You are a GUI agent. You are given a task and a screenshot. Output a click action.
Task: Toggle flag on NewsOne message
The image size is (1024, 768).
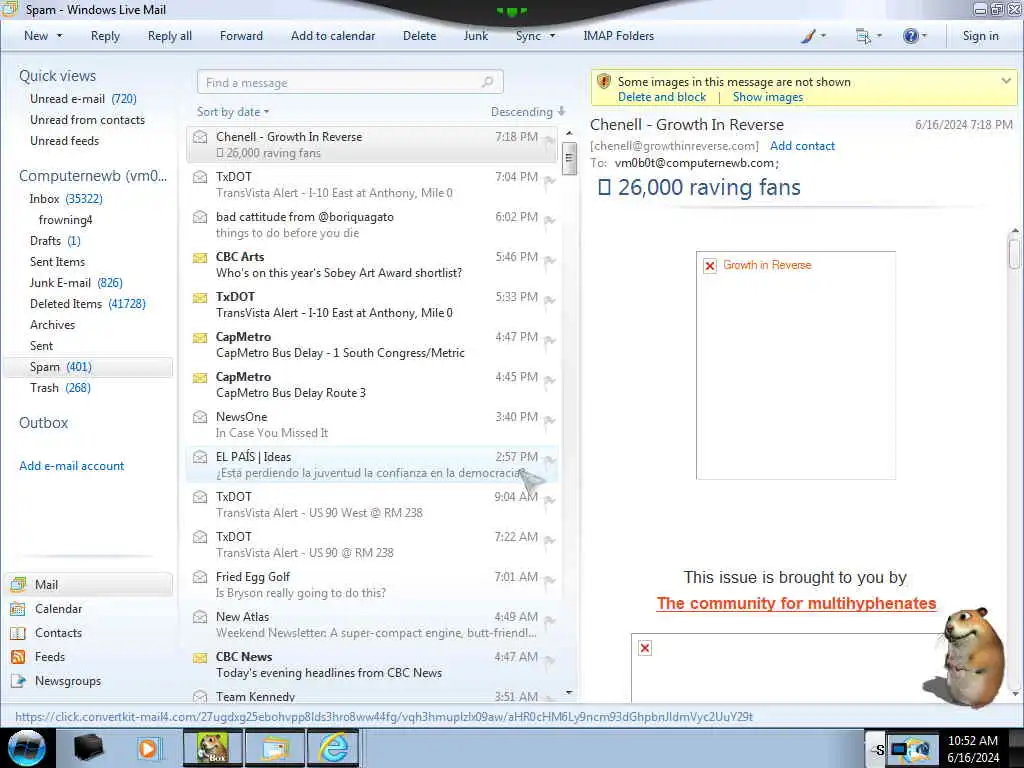[x=550, y=421]
